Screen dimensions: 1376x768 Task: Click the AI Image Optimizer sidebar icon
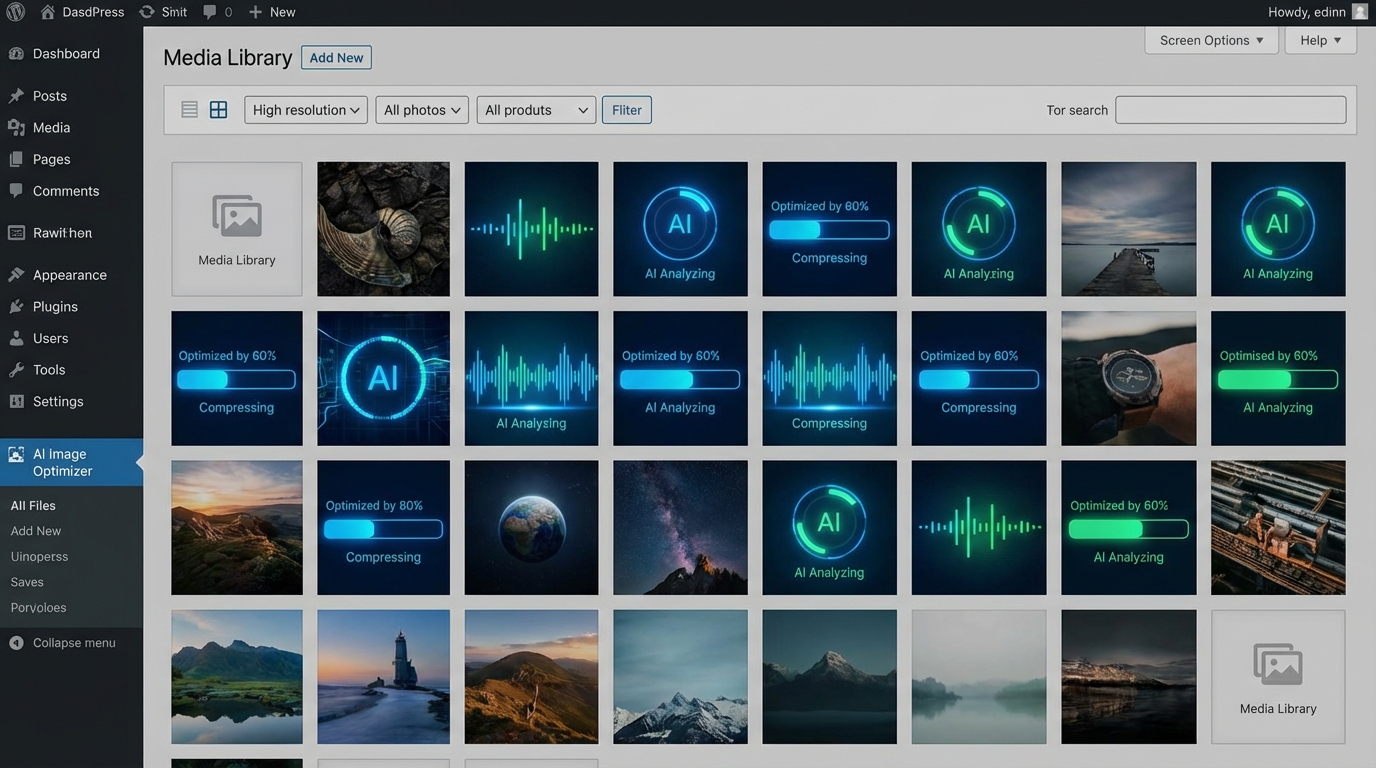click(16, 454)
